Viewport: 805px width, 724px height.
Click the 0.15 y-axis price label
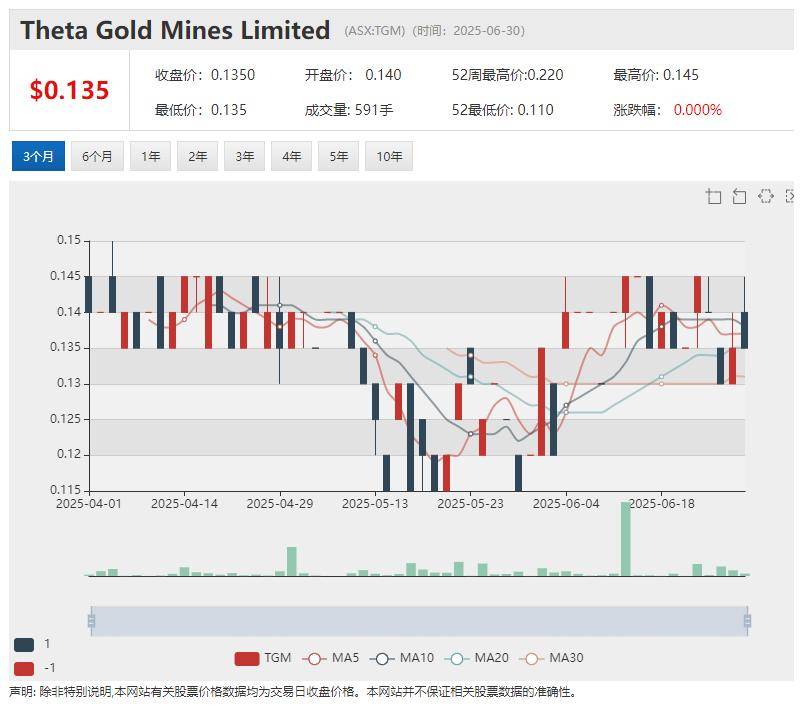[69, 240]
